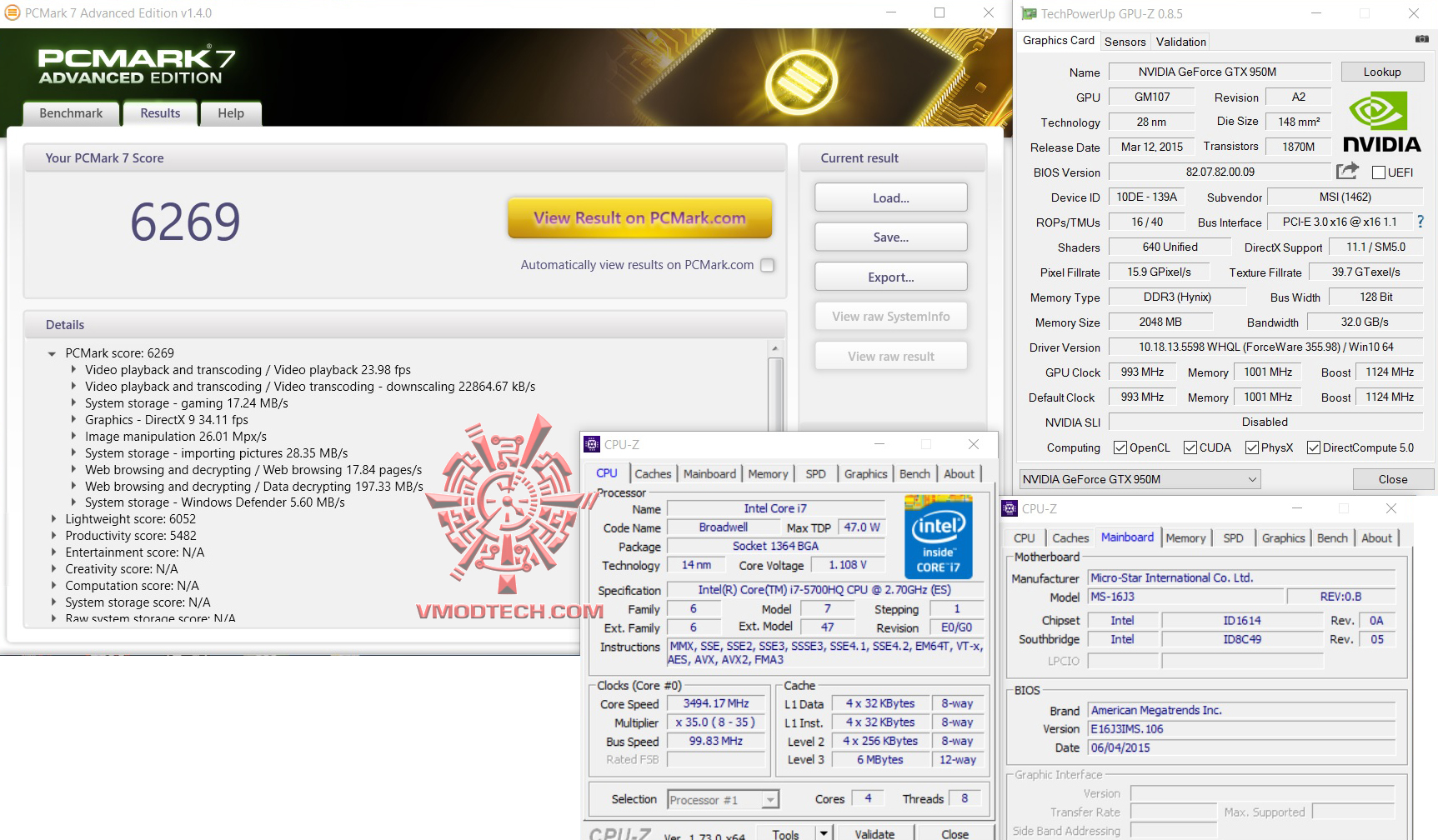This screenshot has width=1438, height=840.
Task: Click the Close button in GPU-Z
Action: coord(1392,479)
